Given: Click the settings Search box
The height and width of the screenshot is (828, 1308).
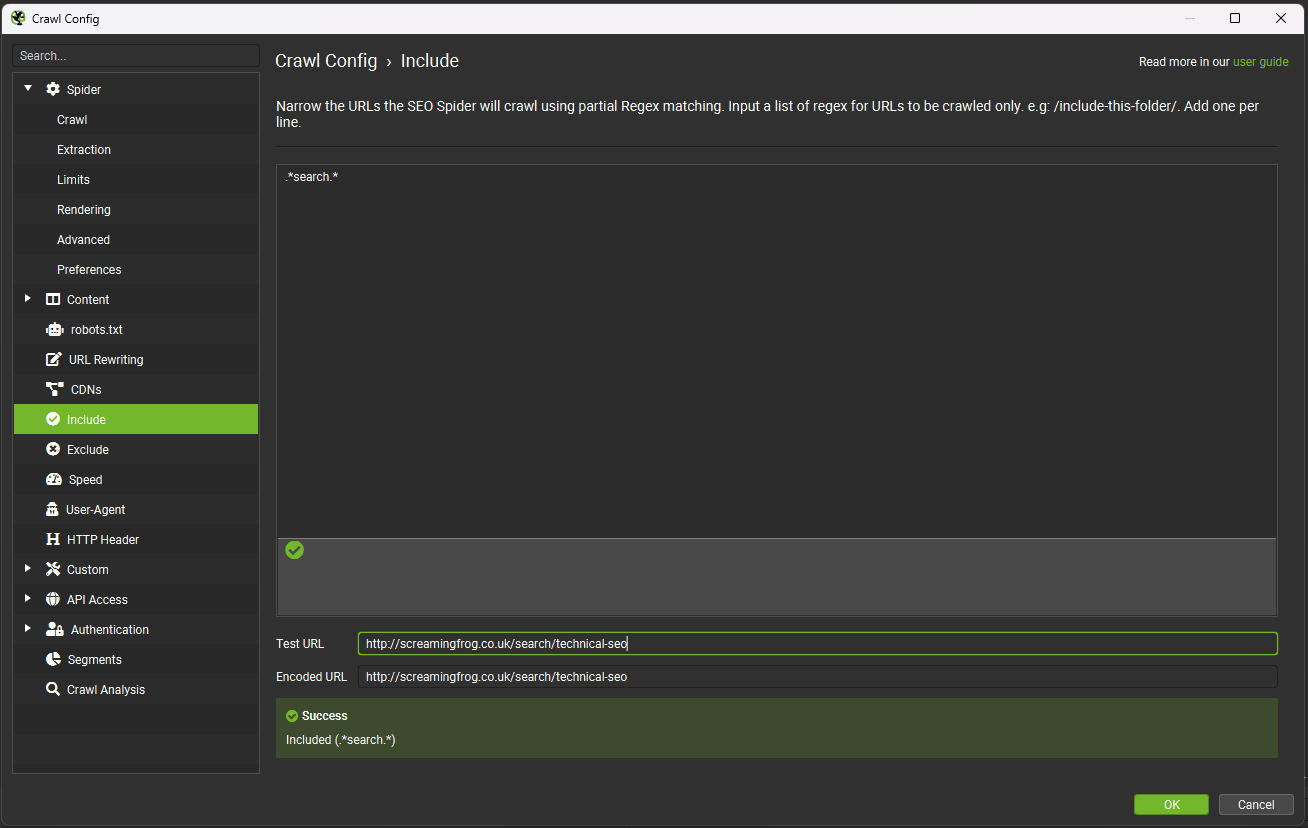Looking at the screenshot, I should click(136, 56).
